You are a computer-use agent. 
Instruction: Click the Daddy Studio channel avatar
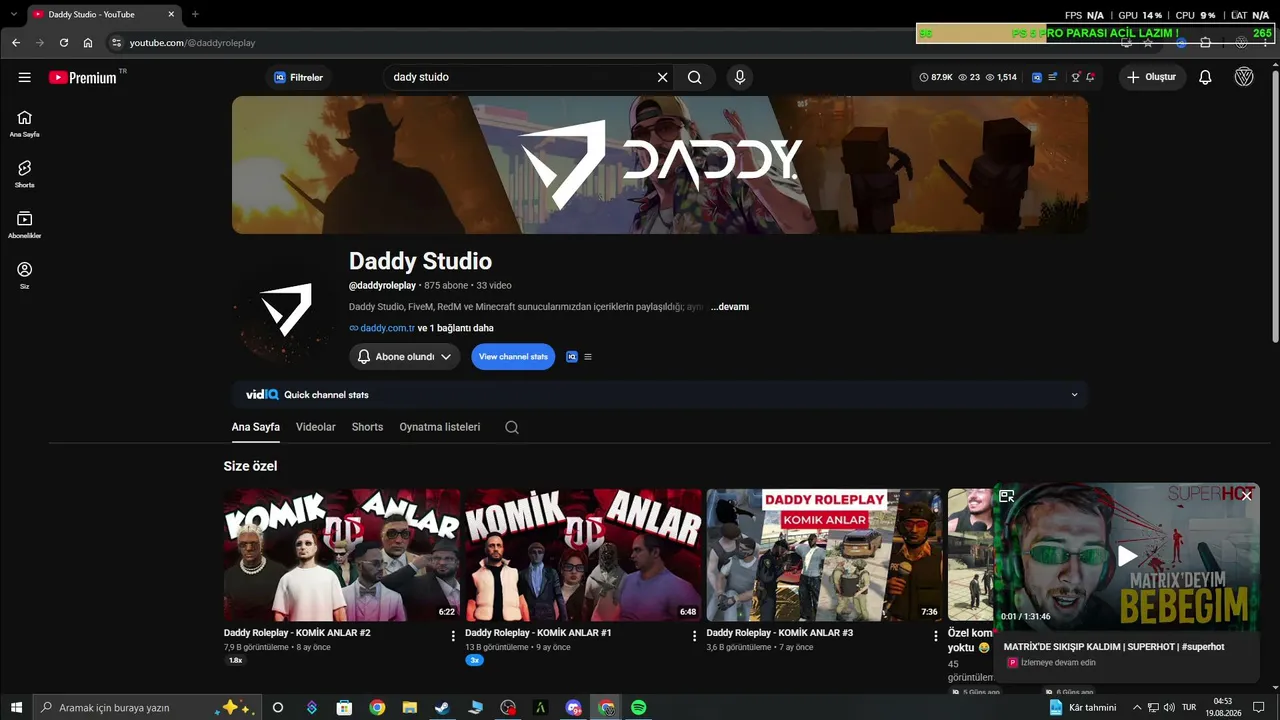point(284,309)
